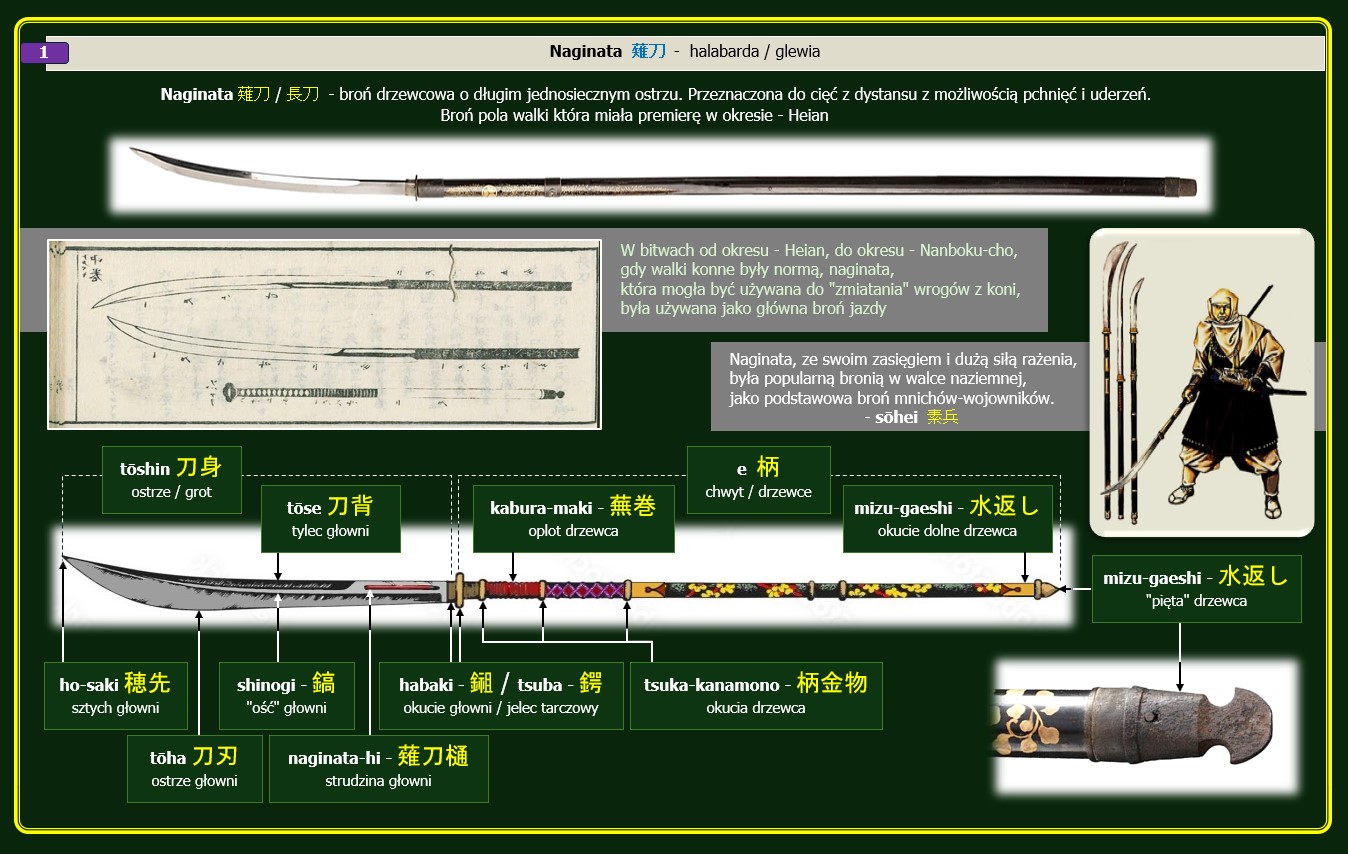This screenshot has height=854, width=1348.
Task: Select the habaki / tsuba label box
Action: point(500,695)
